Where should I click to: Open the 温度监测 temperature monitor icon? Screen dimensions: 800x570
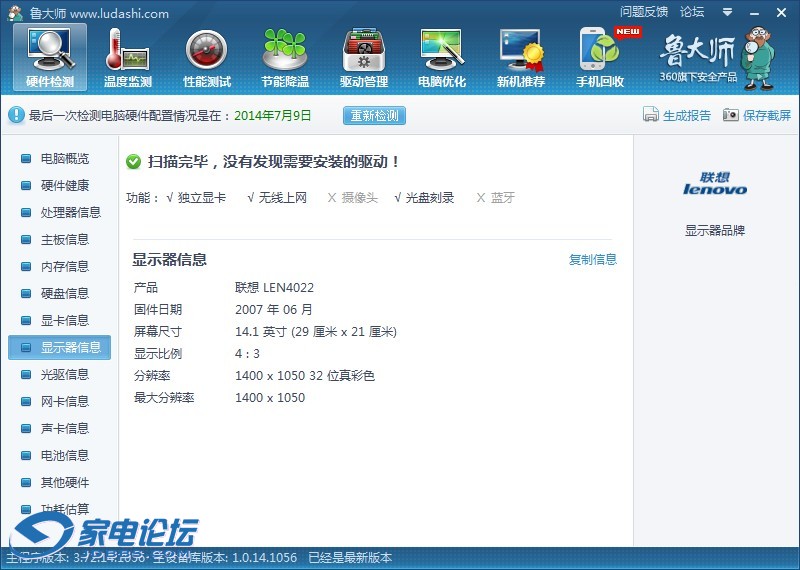point(128,56)
